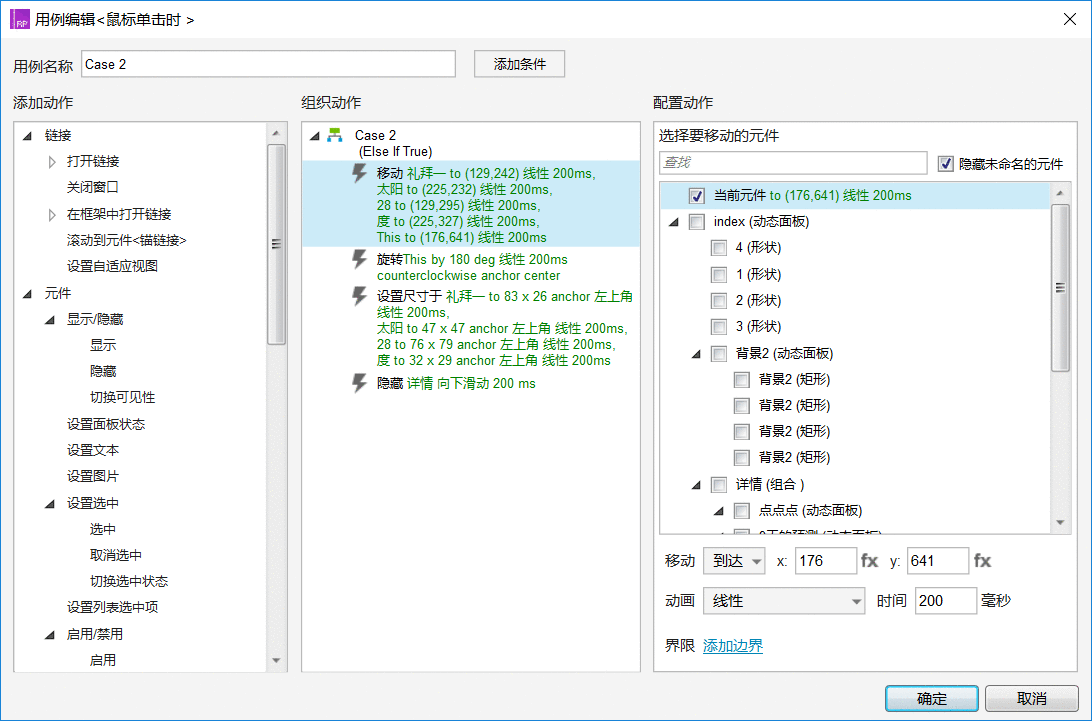This screenshot has height=721, width=1092.
Task: Collapse the 背景2 (动态面板) node
Action: (696, 354)
